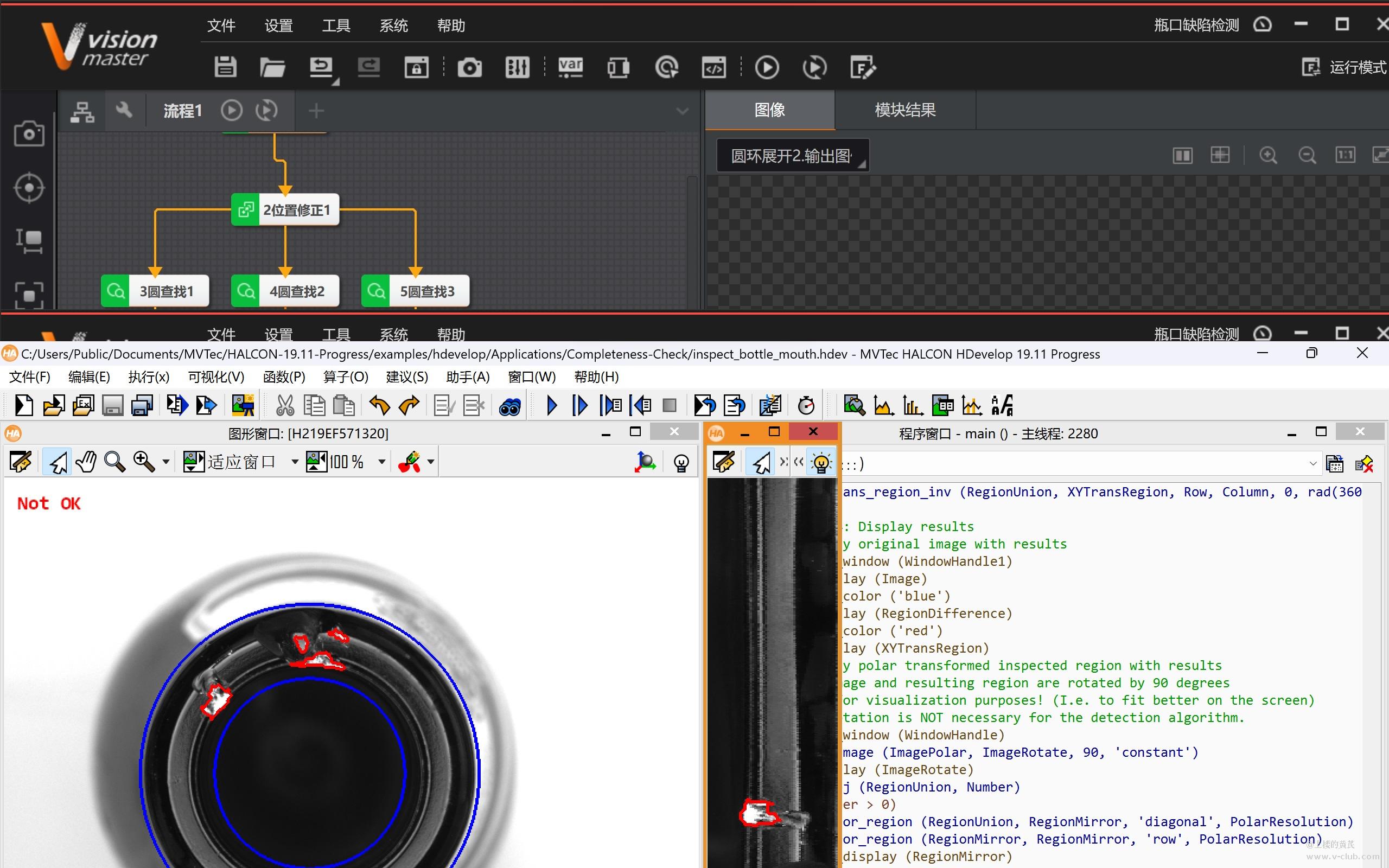Create new program in HDevelop toolbar
The width and height of the screenshot is (1389, 868).
click(23, 405)
